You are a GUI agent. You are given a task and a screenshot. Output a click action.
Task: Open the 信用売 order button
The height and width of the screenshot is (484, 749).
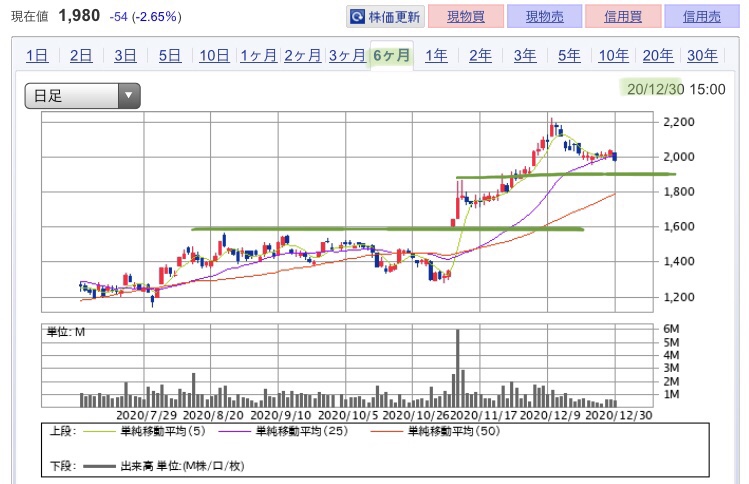pos(702,17)
